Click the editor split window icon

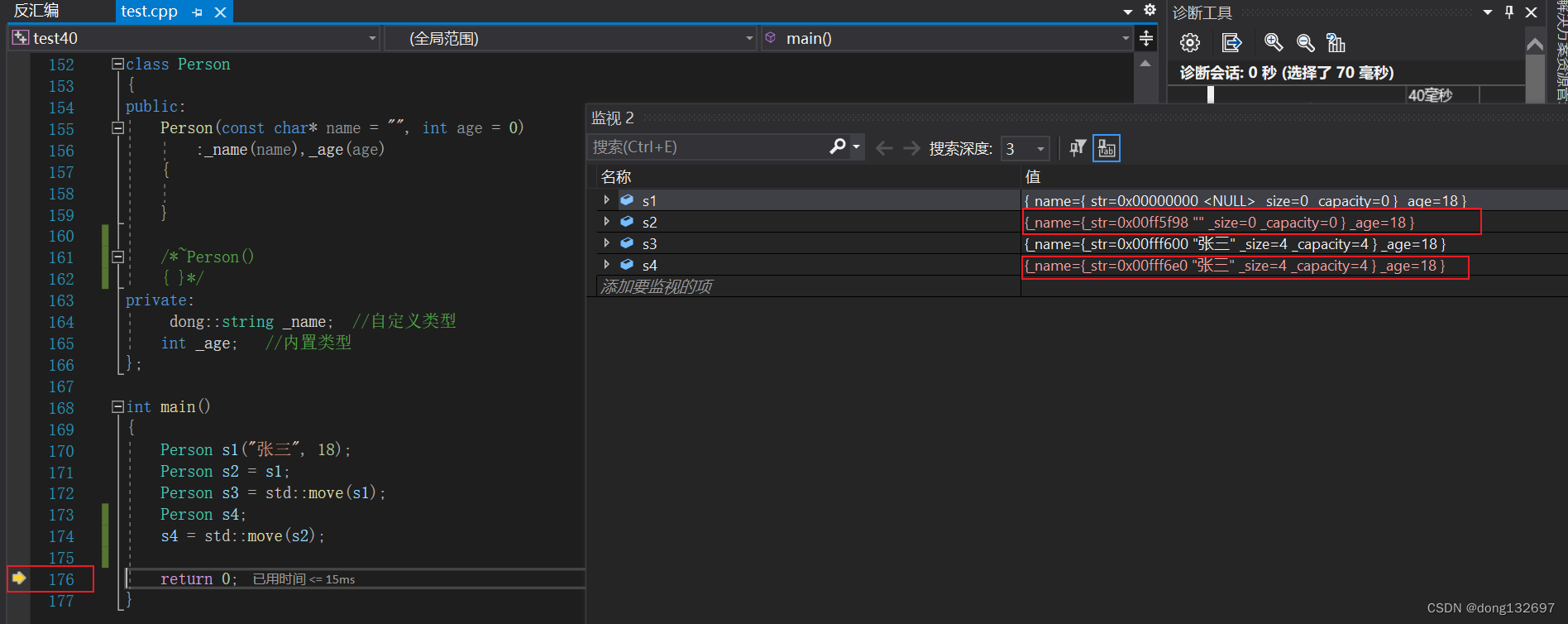pyautogui.click(x=1146, y=38)
